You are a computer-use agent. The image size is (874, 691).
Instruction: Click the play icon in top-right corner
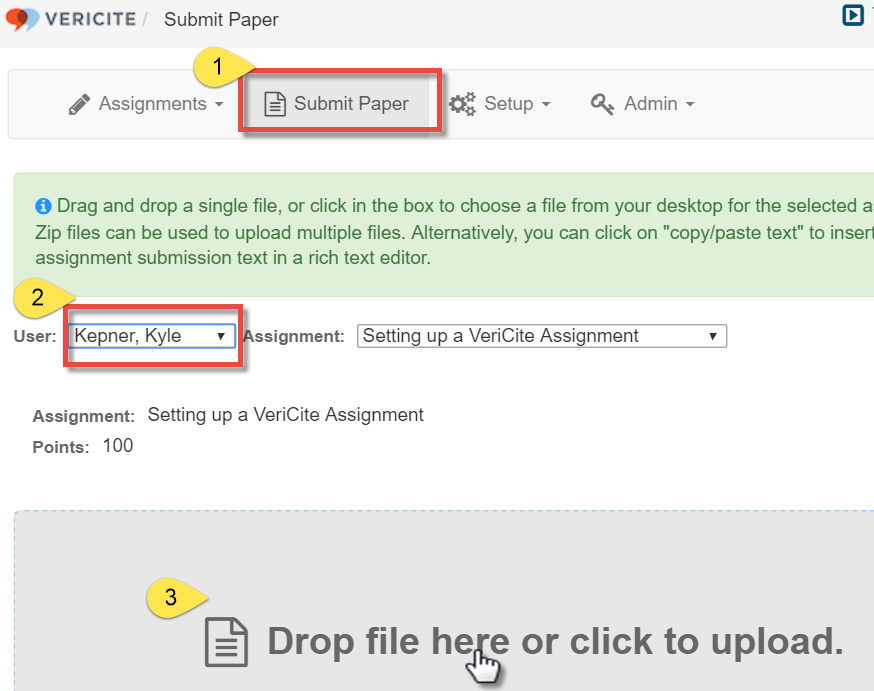pyautogui.click(x=853, y=15)
